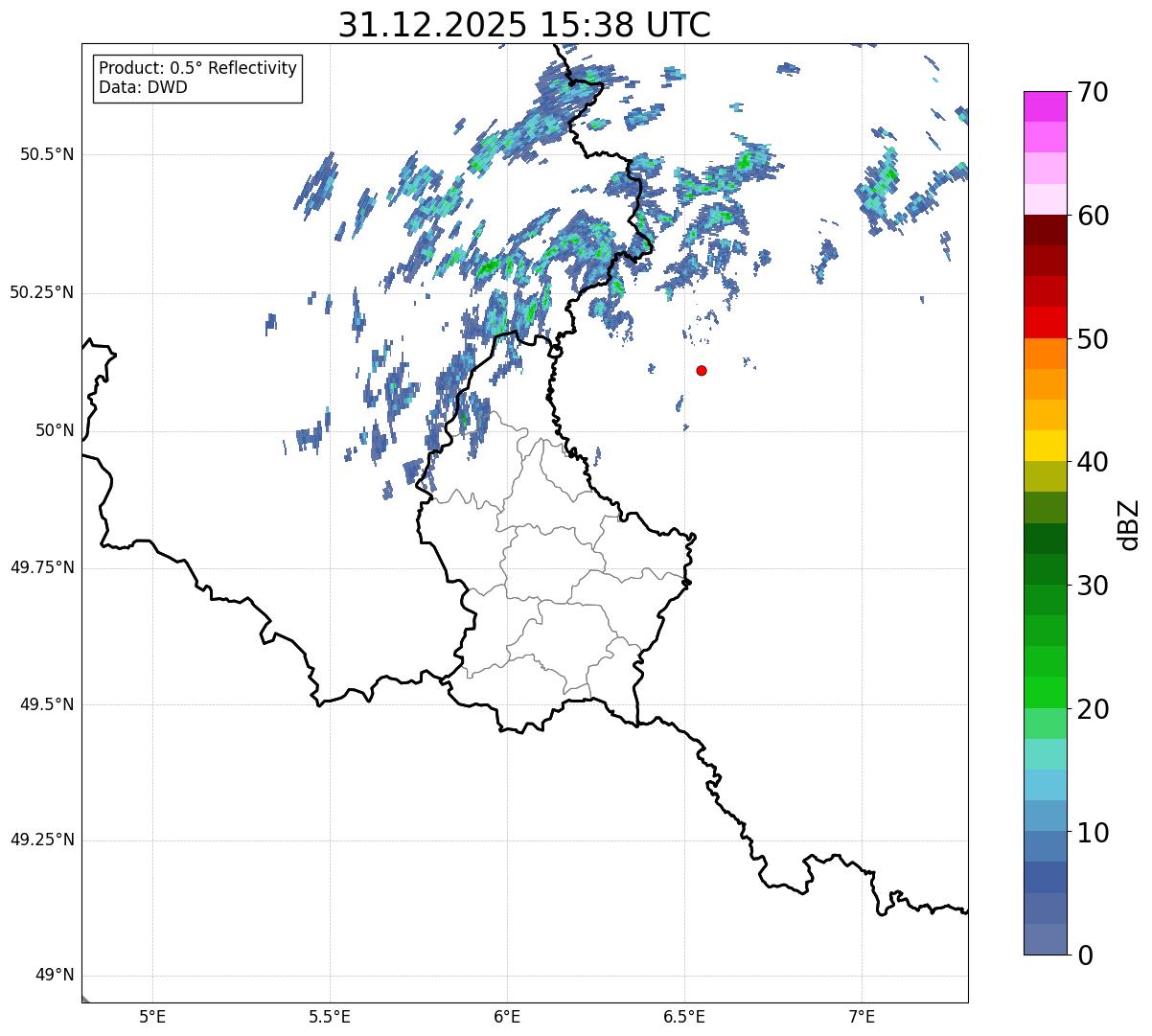Click the colorbar tick label 20
The height and width of the screenshot is (1036, 1152).
1094,709
